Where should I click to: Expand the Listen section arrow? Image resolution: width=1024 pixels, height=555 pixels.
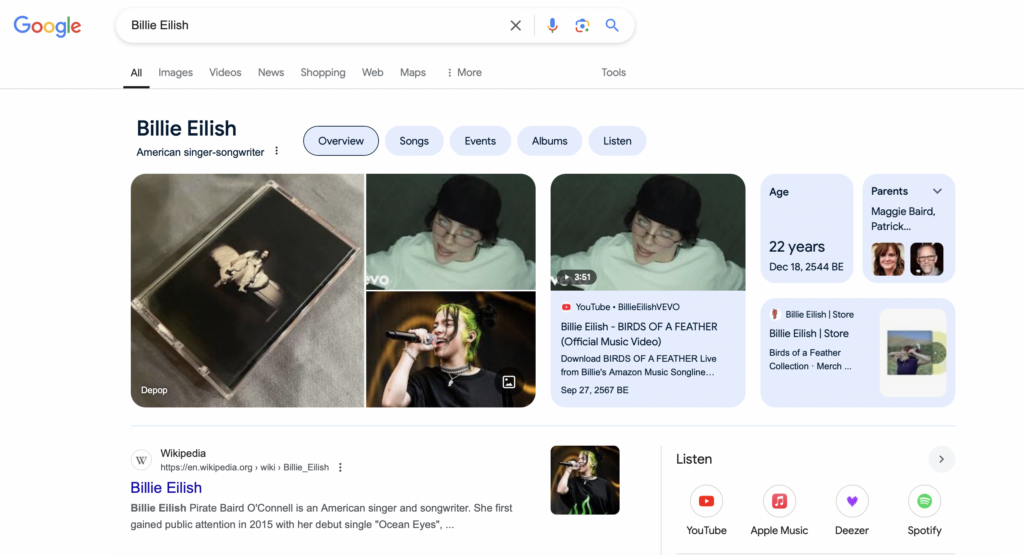[x=941, y=459]
